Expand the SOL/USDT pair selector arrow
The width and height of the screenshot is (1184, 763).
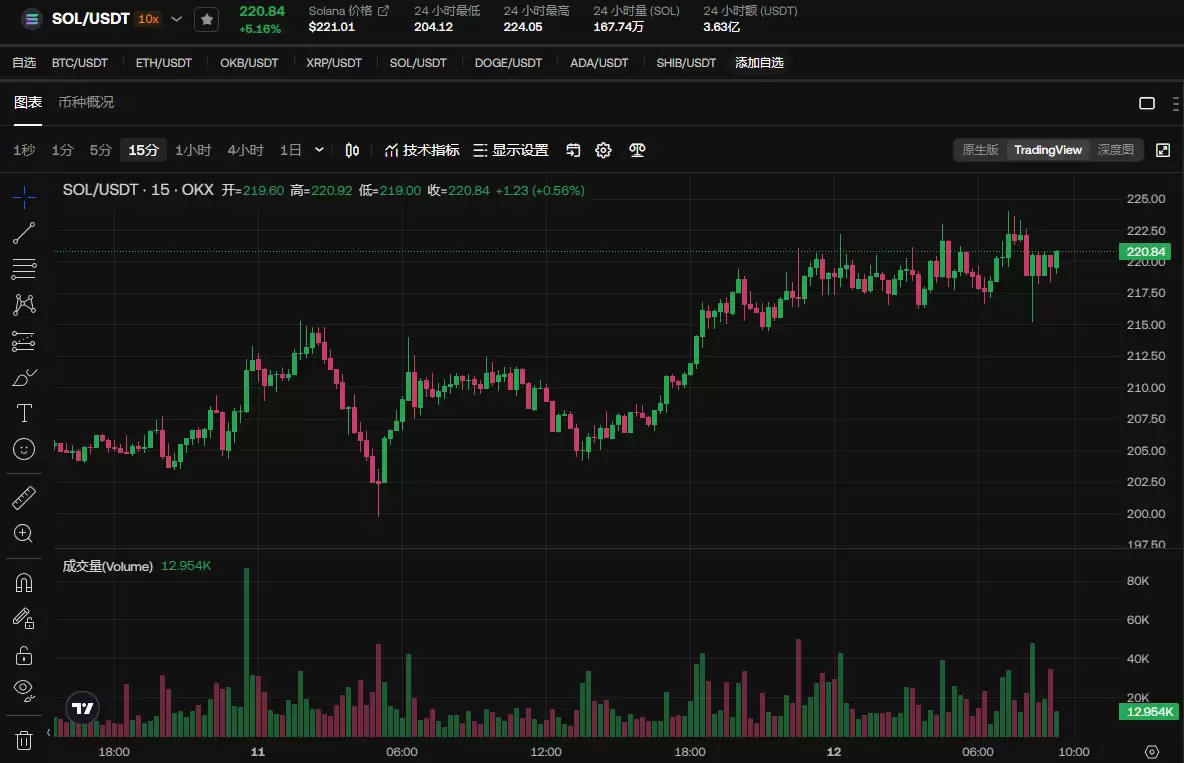tap(177, 19)
